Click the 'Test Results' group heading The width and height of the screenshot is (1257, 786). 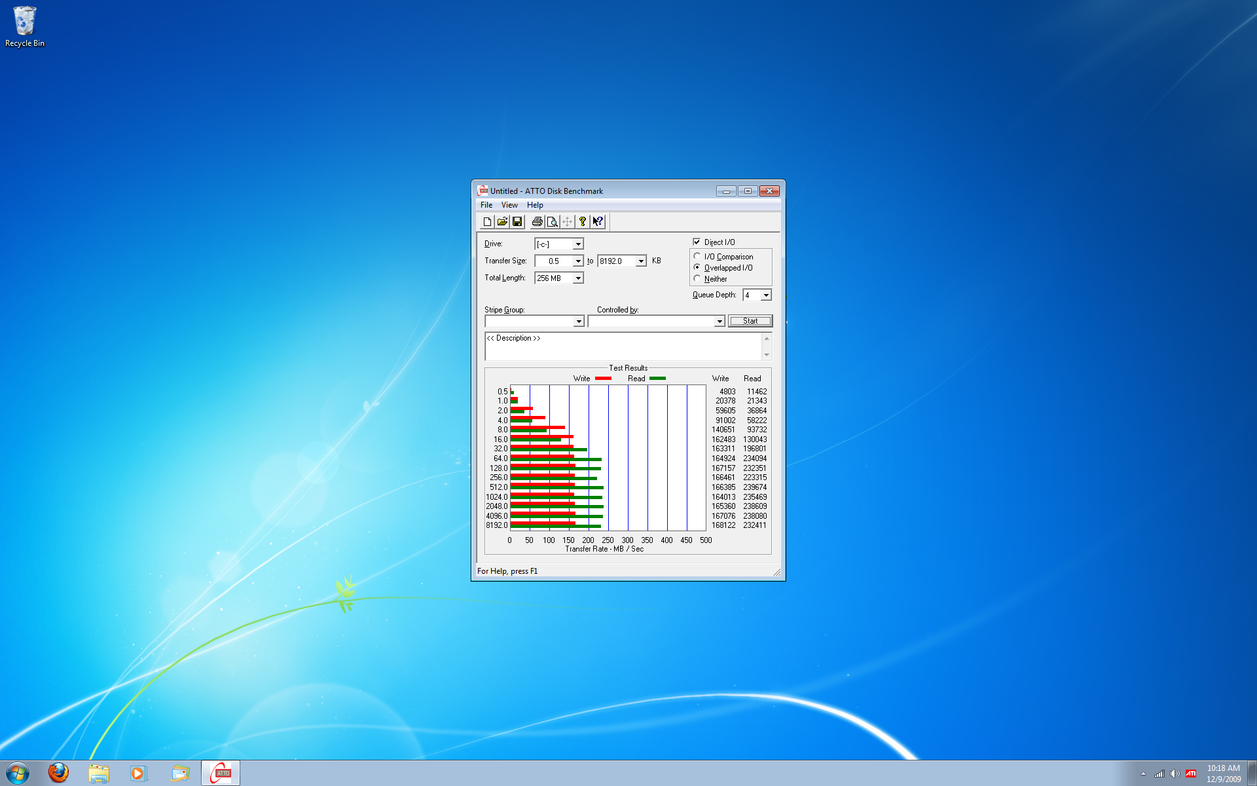tap(628, 368)
